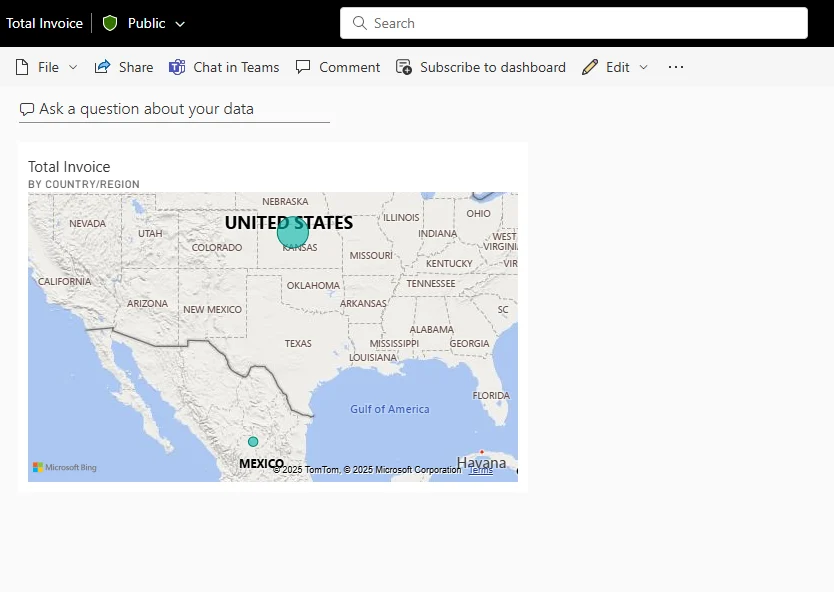The image size is (834, 592).
Task: Expand the Public sensitivity label dropdown
Action: pyautogui.click(x=180, y=24)
